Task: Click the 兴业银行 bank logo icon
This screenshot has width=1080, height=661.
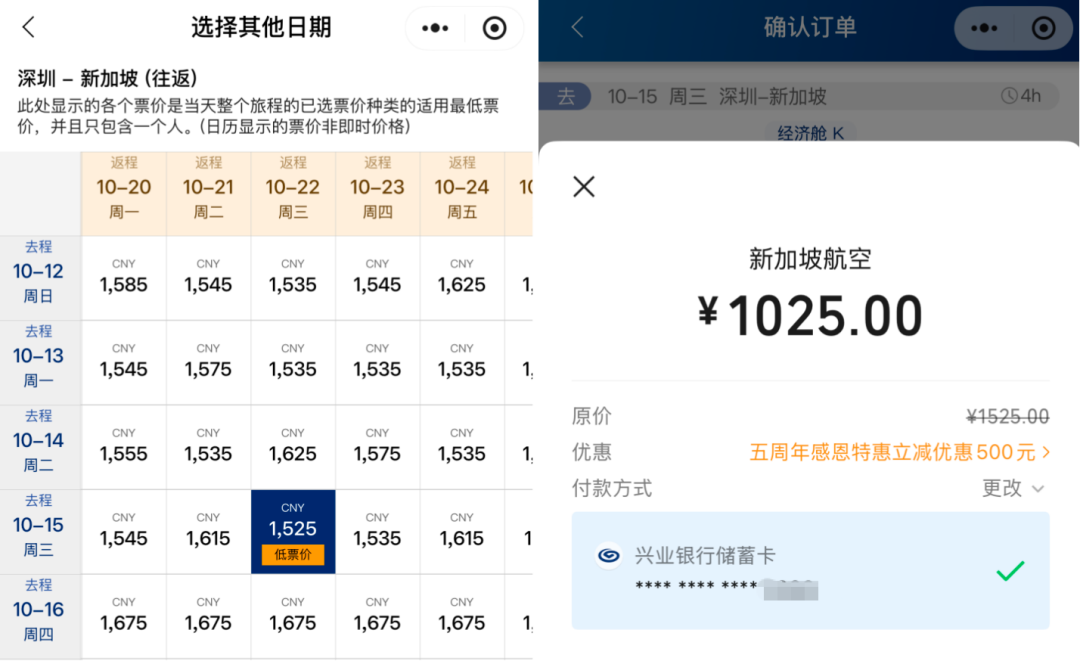Action: (610, 555)
